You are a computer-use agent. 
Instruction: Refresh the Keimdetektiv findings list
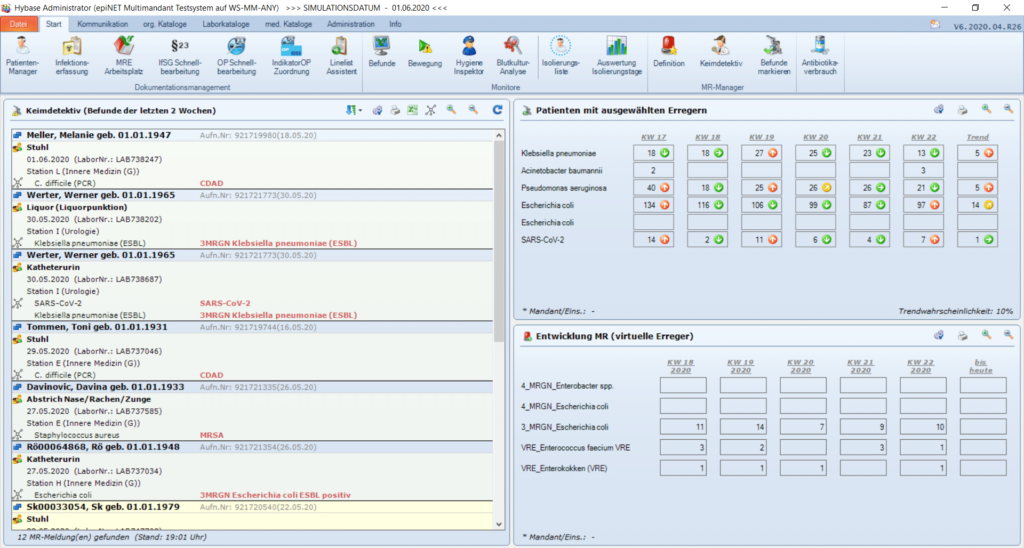(x=497, y=110)
